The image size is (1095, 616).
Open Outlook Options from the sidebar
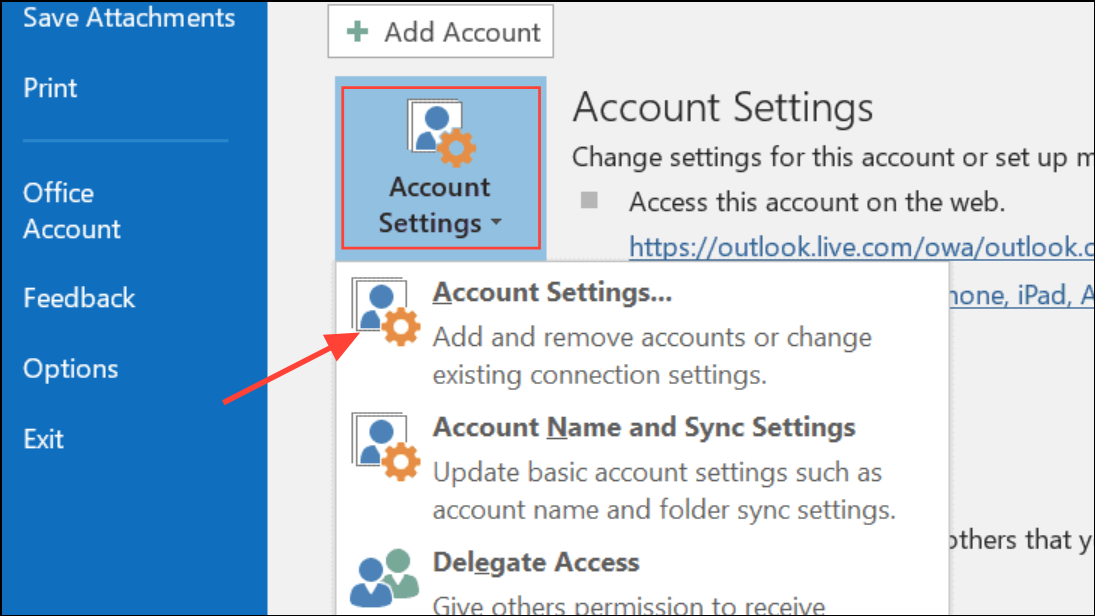tap(71, 368)
